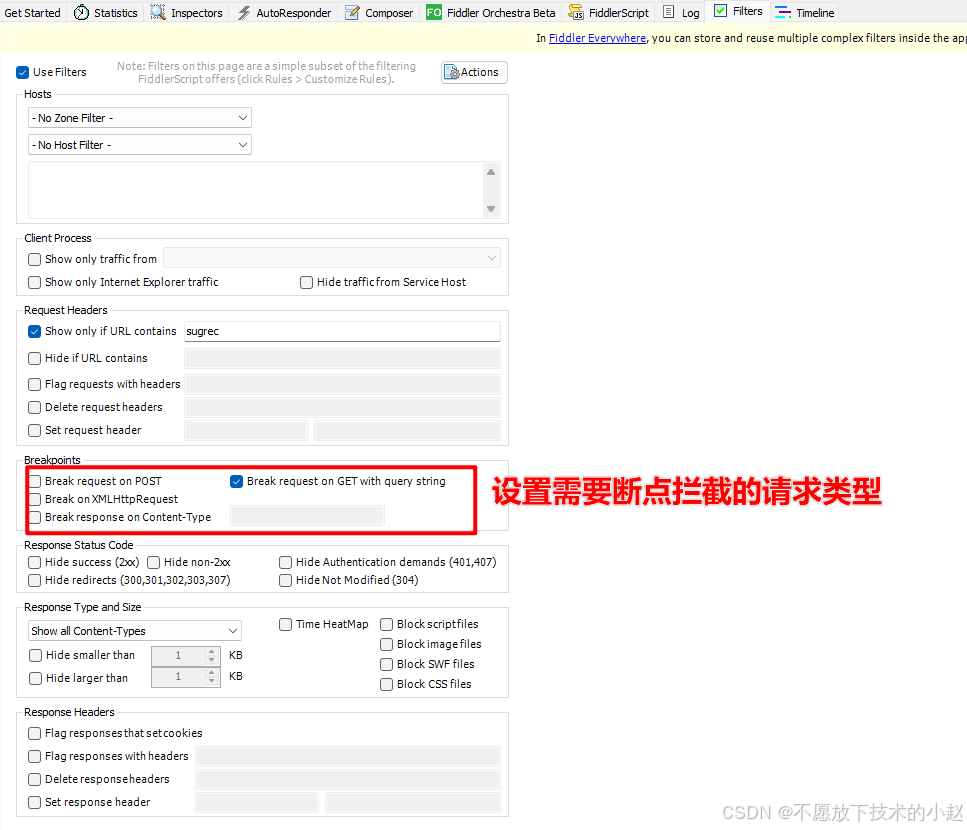Click inside the hosts list text area
This screenshot has width=967, height=830.
tap(256, 190)
